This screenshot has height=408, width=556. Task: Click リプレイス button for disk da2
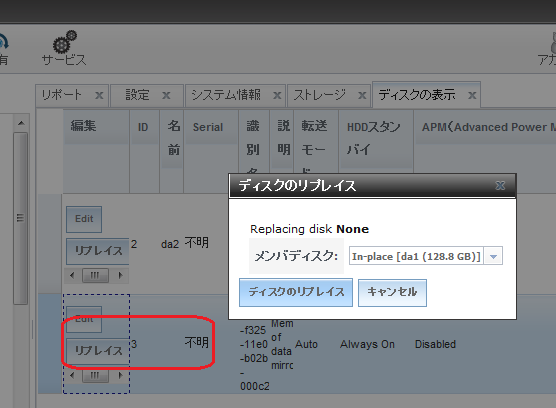98,251
